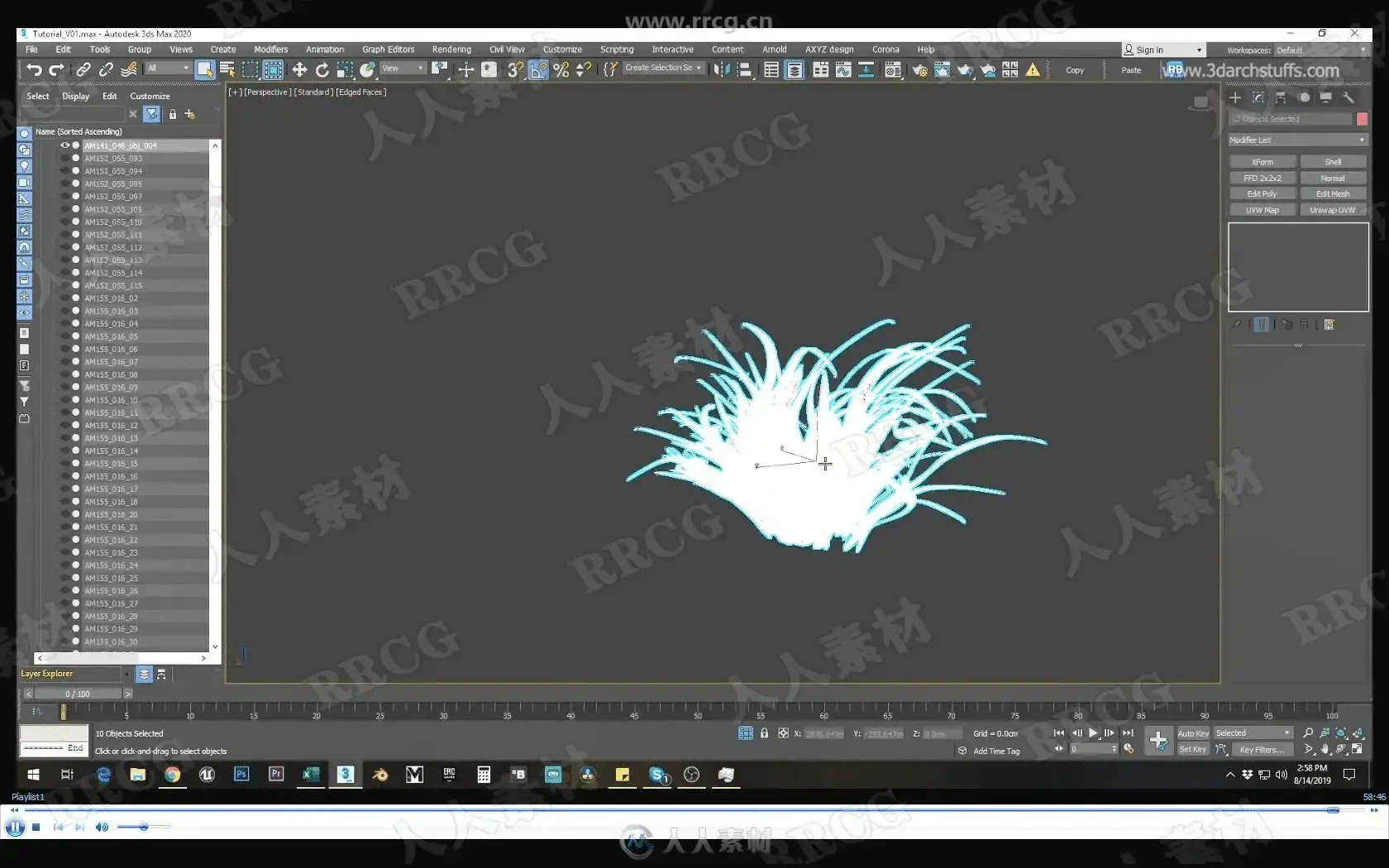
Task: Click the video player volume slider
Action: point(144,827)
